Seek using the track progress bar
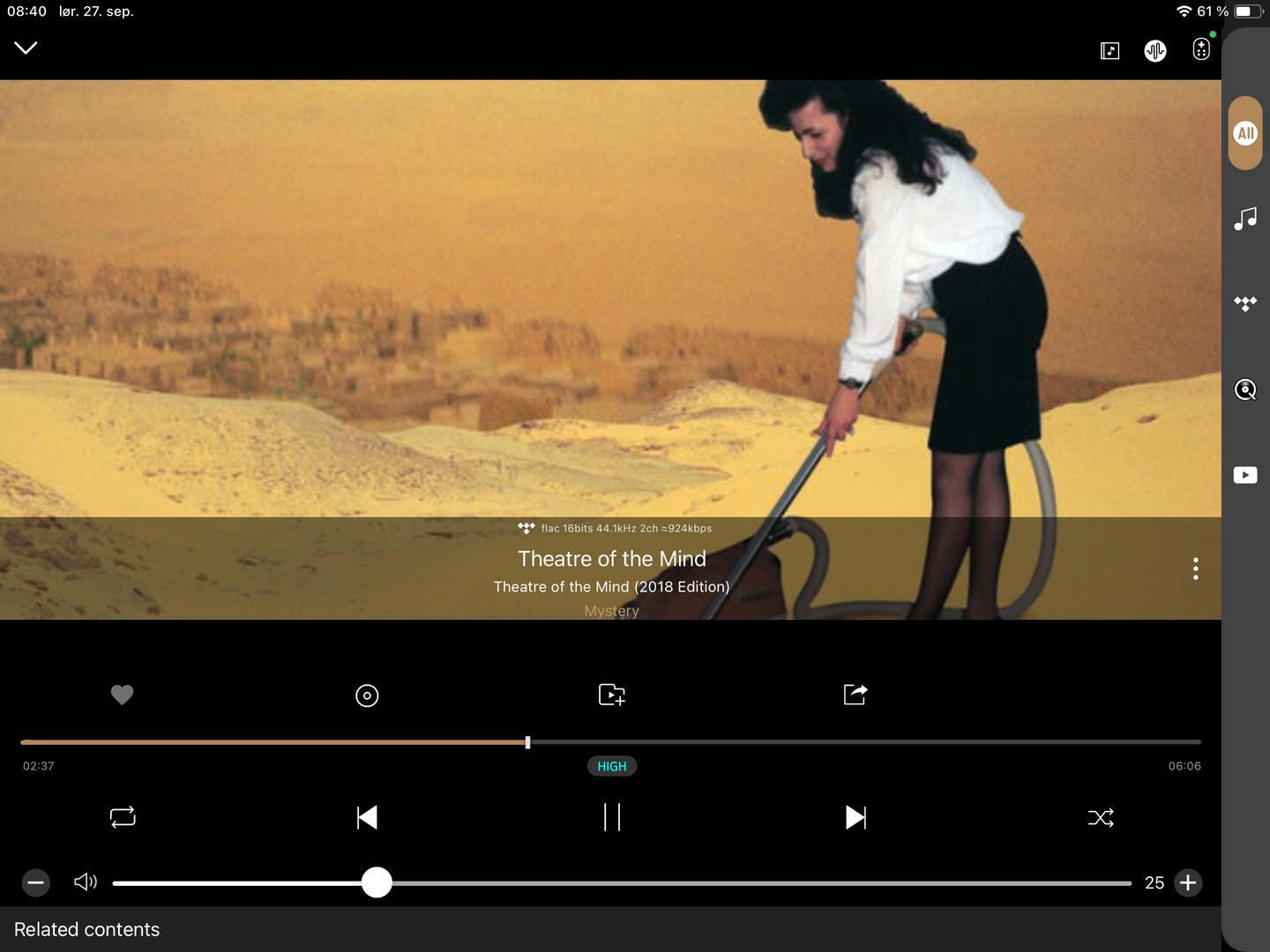 611,742
